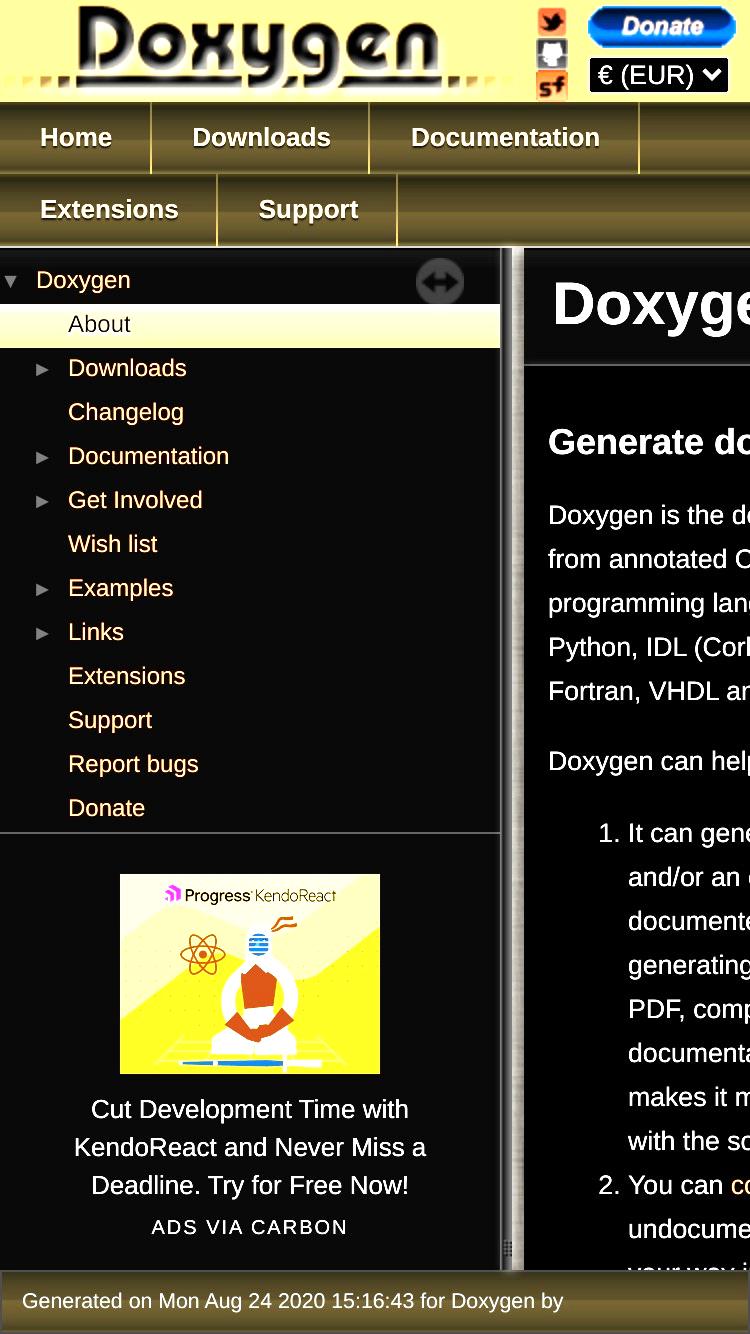Collapse the Doxygen root tree node

pos(11,281)
